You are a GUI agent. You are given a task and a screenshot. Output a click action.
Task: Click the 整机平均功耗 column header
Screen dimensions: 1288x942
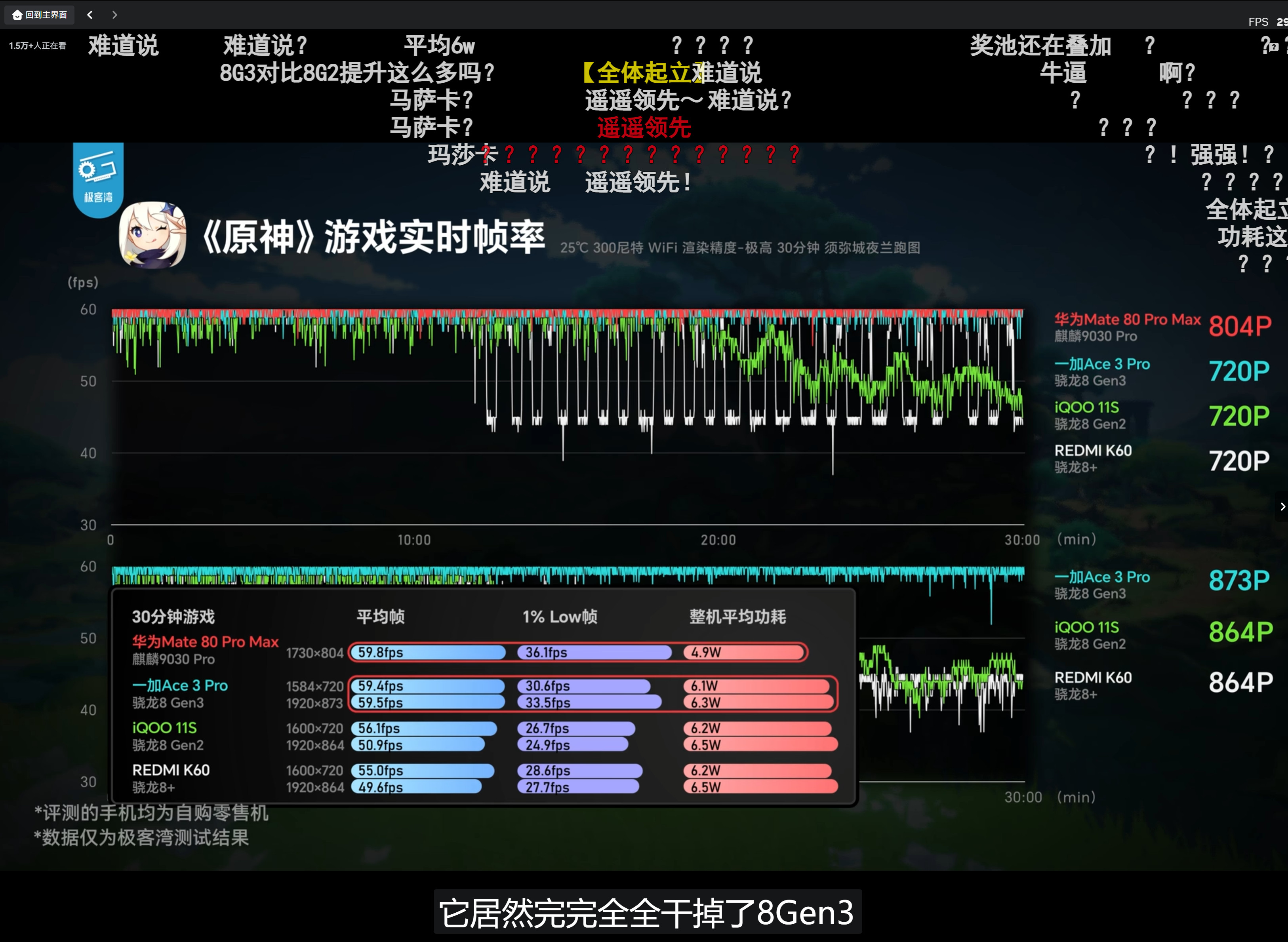737,617
